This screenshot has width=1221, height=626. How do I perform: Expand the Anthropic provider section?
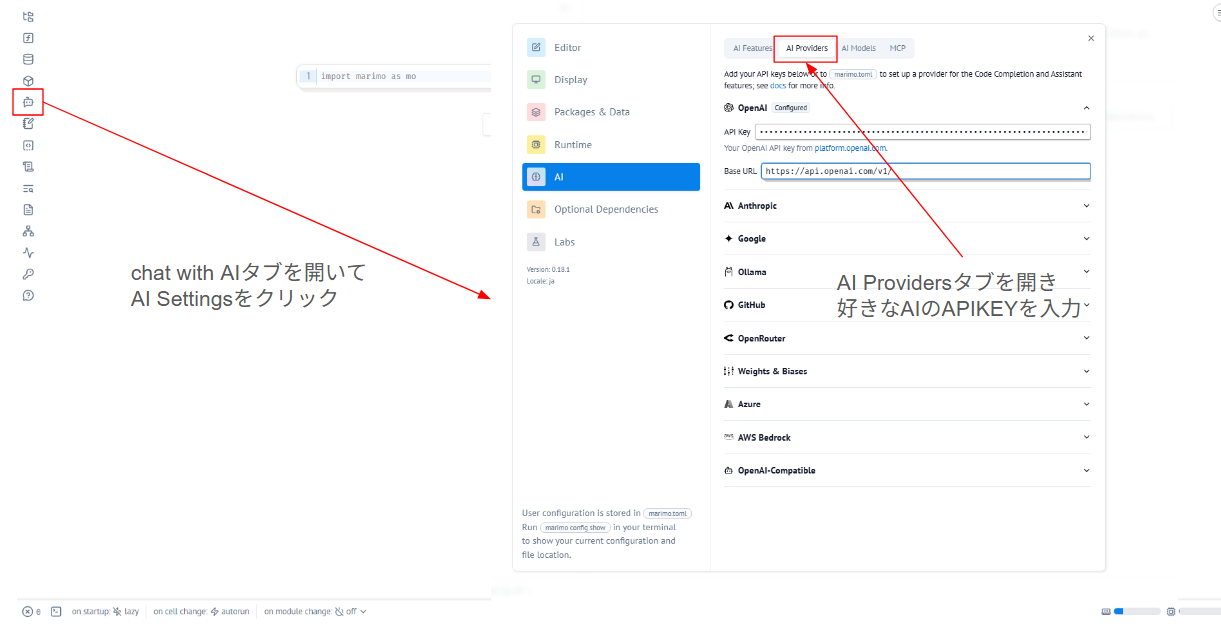(906, 206)
